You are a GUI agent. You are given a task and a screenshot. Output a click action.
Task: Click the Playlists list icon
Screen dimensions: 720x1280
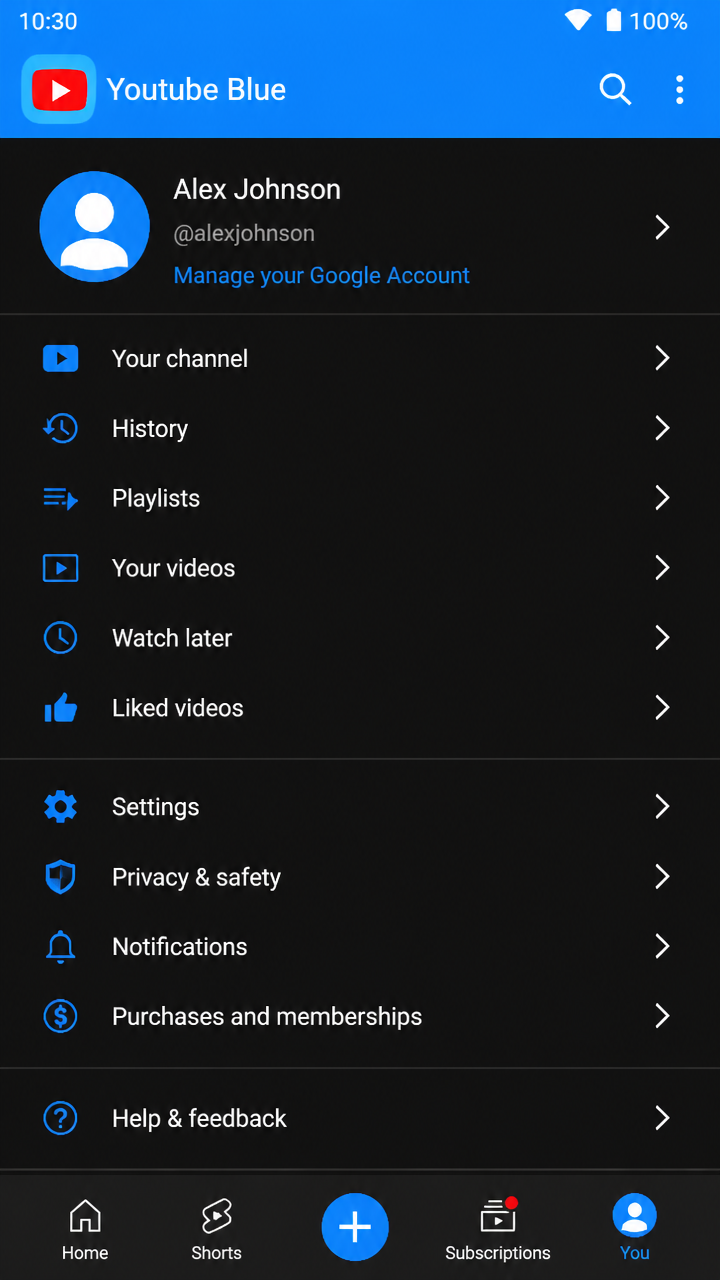click(61, 498)
